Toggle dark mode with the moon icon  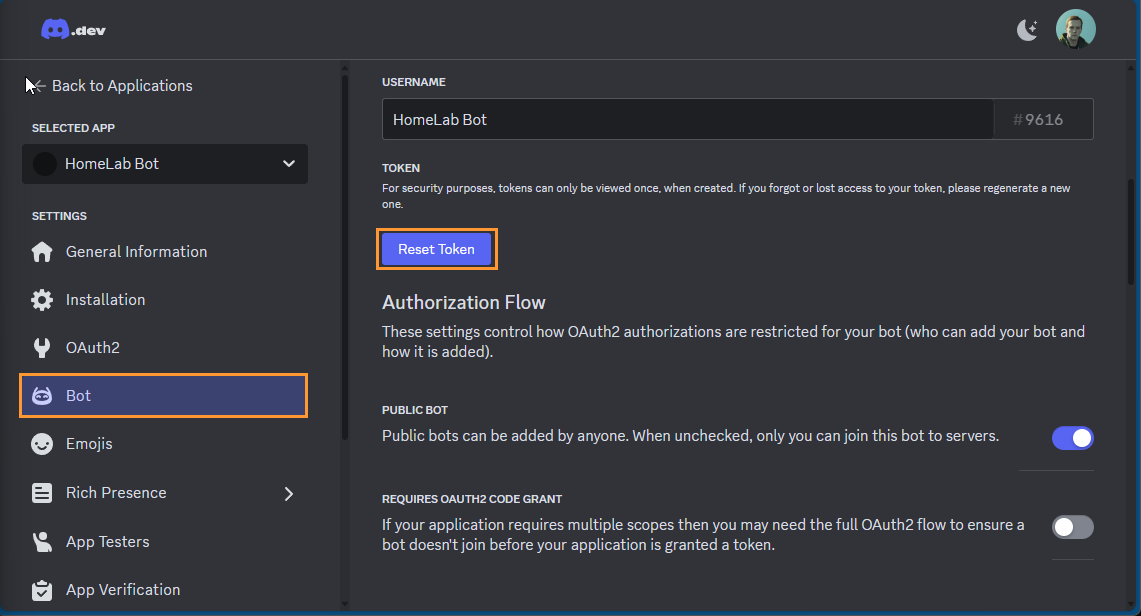tap(1027, 30)
